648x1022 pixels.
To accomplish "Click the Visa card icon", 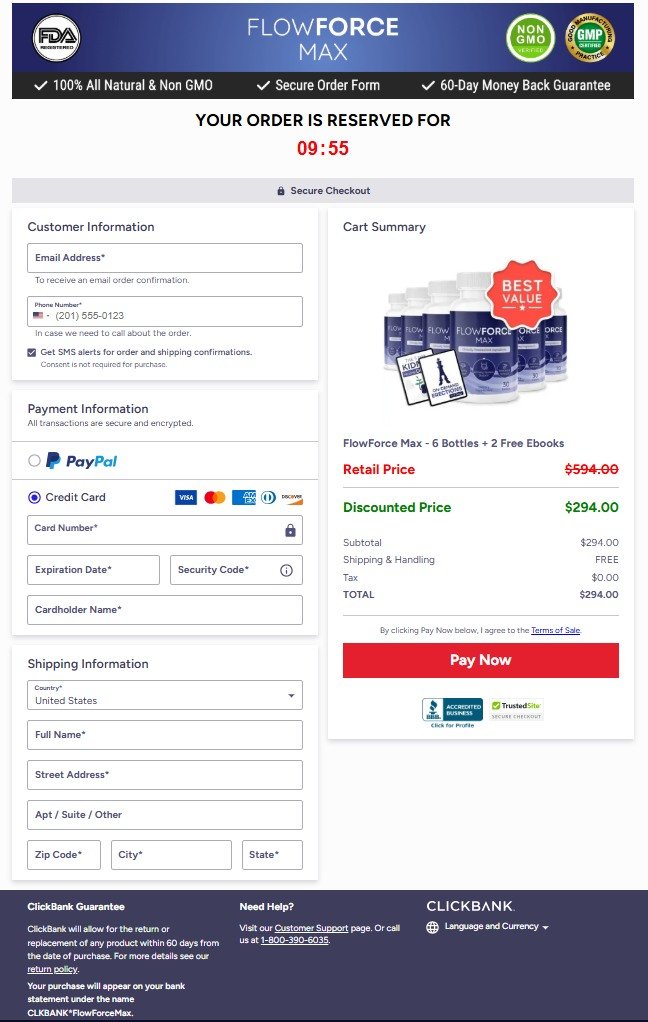I will [x=184, y=497].
